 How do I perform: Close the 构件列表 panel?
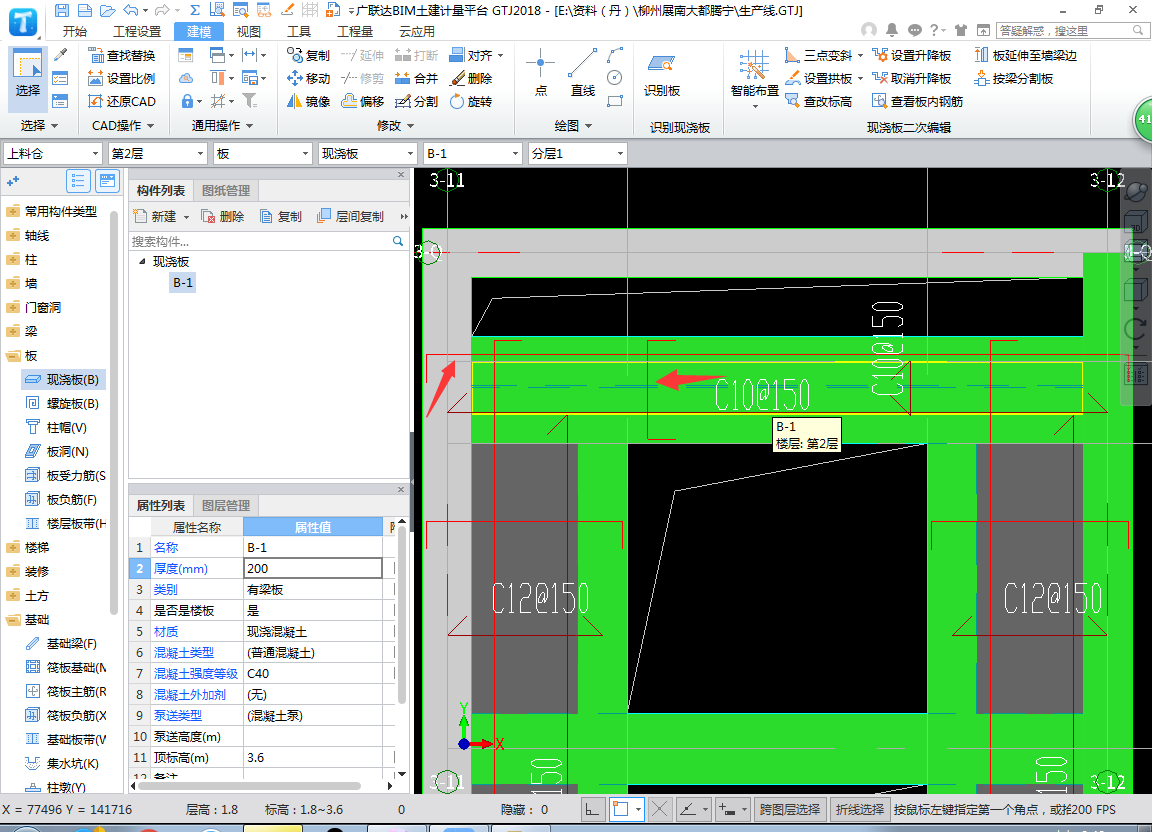(401, 174)
